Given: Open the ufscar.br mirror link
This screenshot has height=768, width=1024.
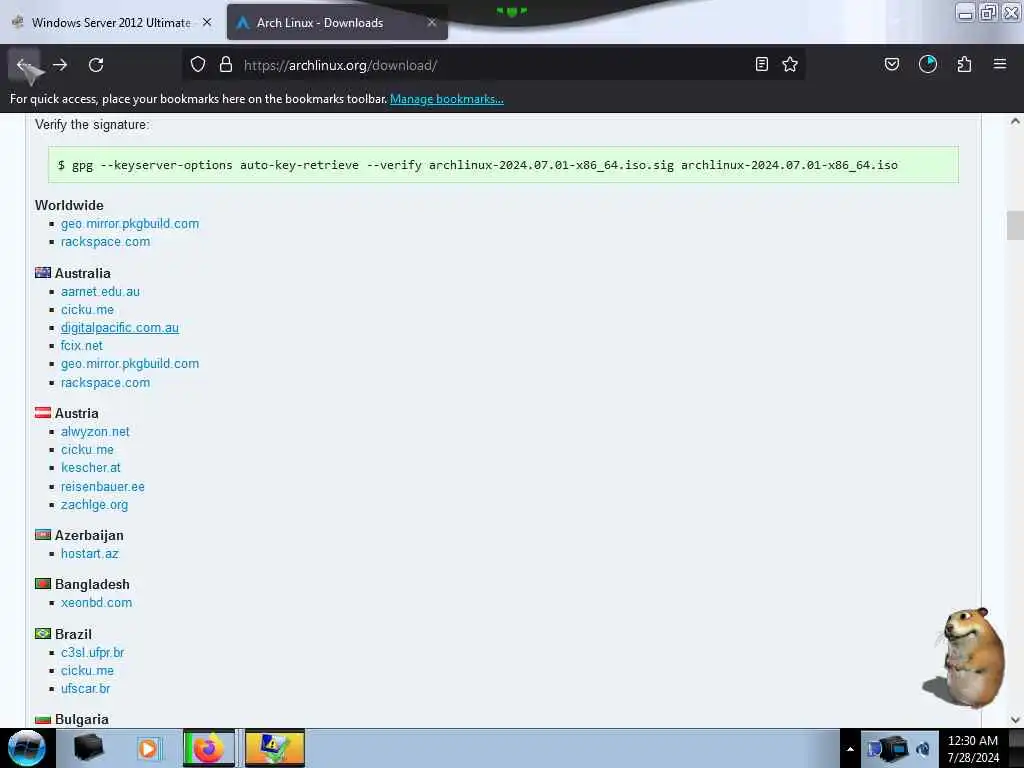Looking at the screenshot, I should pos(86,688).
